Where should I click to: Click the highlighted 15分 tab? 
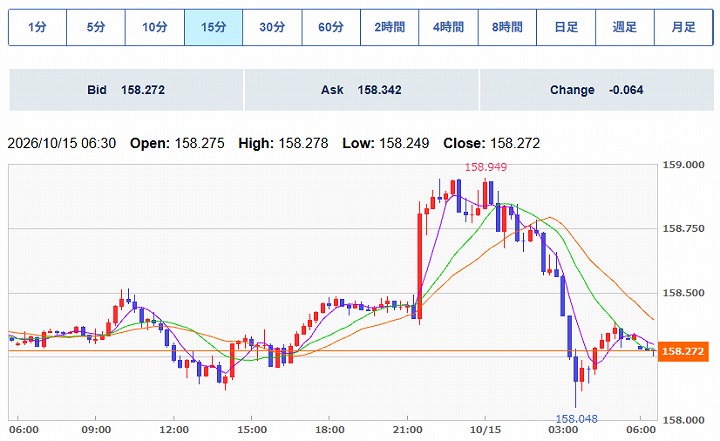(214, 27)
